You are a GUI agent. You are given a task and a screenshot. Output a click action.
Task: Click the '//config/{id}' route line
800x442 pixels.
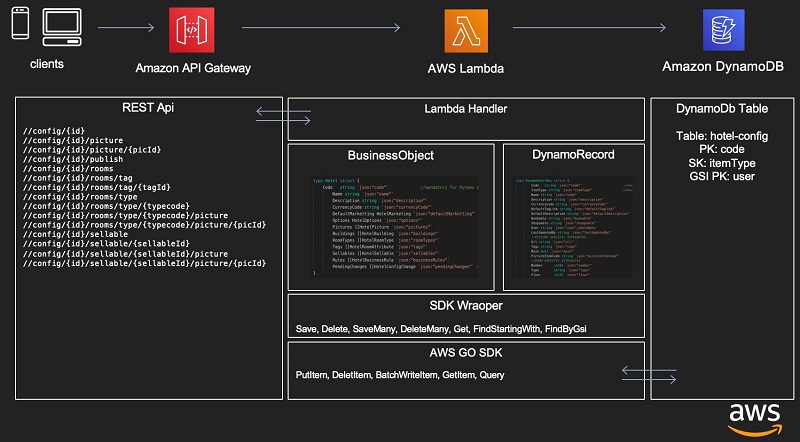54,131
